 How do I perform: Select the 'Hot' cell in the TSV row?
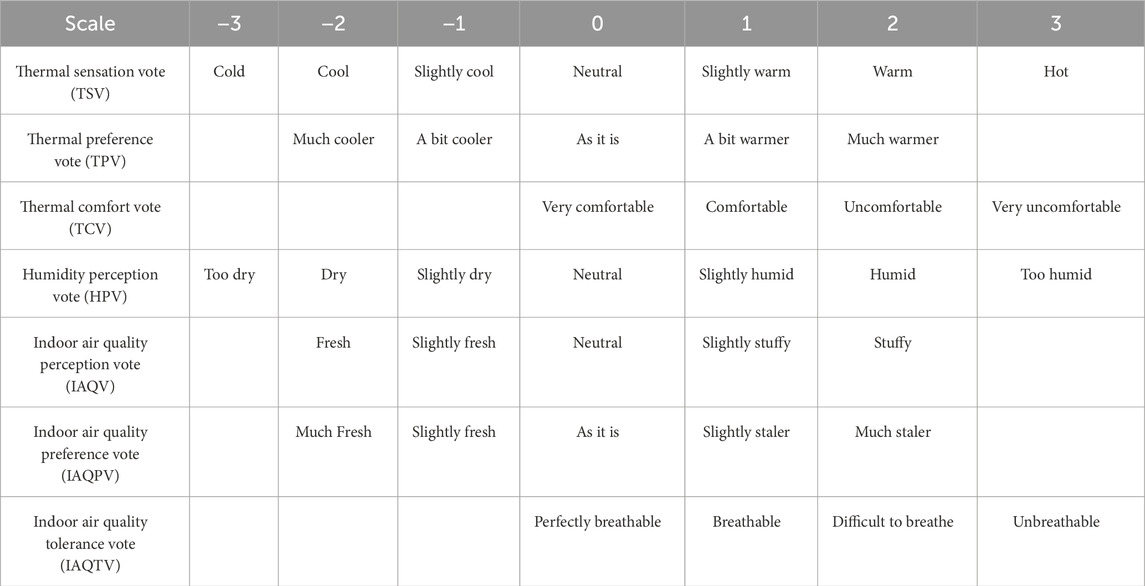click(x=1056, y=72)
